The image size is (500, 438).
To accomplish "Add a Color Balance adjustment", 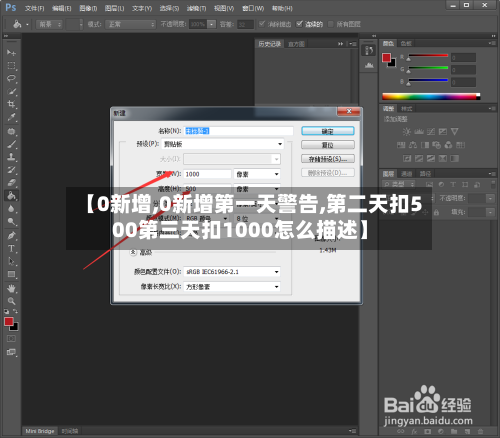I will [x=413, y=145].
